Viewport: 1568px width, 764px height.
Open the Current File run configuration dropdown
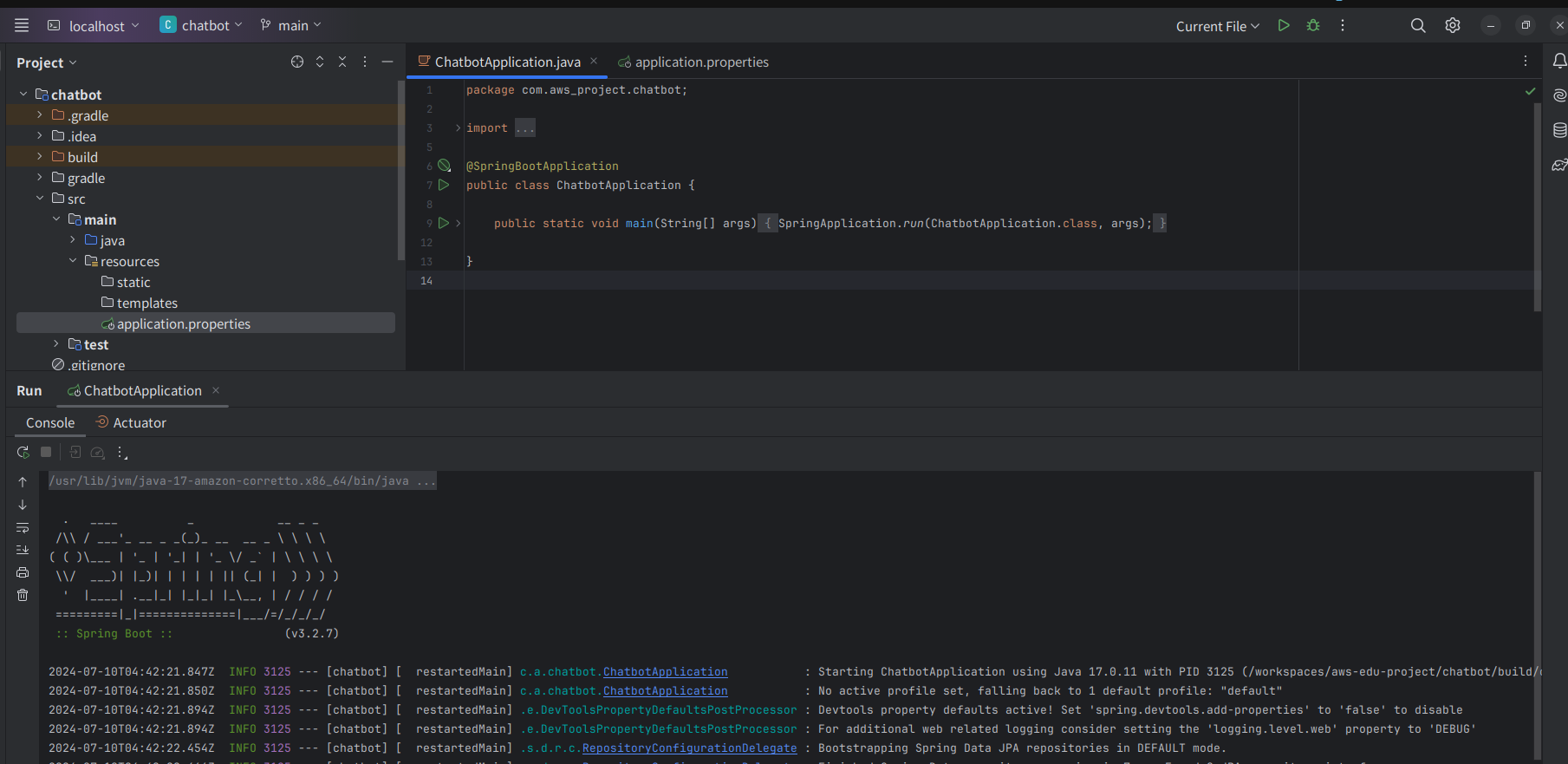[1217, 26]
